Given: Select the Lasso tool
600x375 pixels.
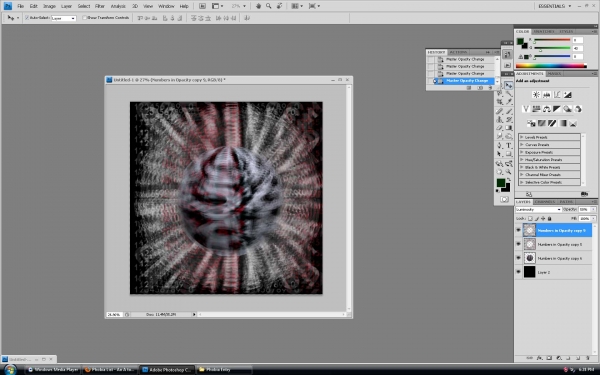Looking at the screenshot, I should pos(499,93).
